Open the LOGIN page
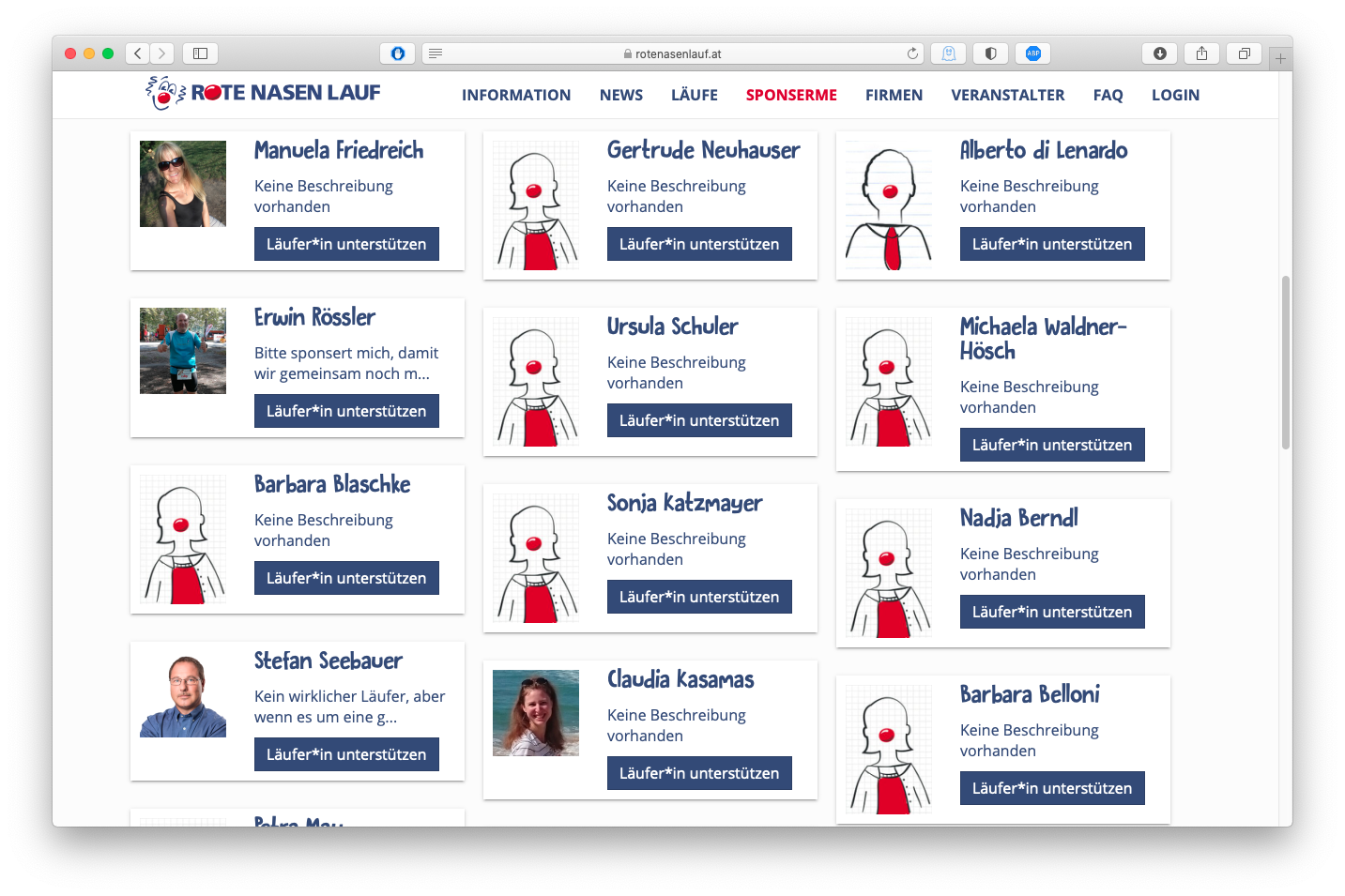The height and width of the screenshot is (896, 1345). tap(1175, 95)
